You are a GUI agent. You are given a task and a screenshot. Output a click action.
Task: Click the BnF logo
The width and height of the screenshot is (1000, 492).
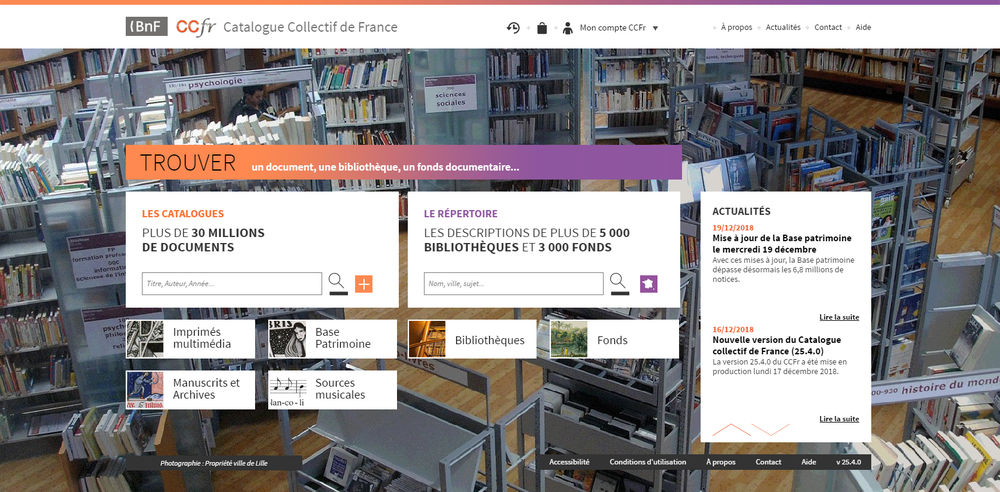click(146, 27)
